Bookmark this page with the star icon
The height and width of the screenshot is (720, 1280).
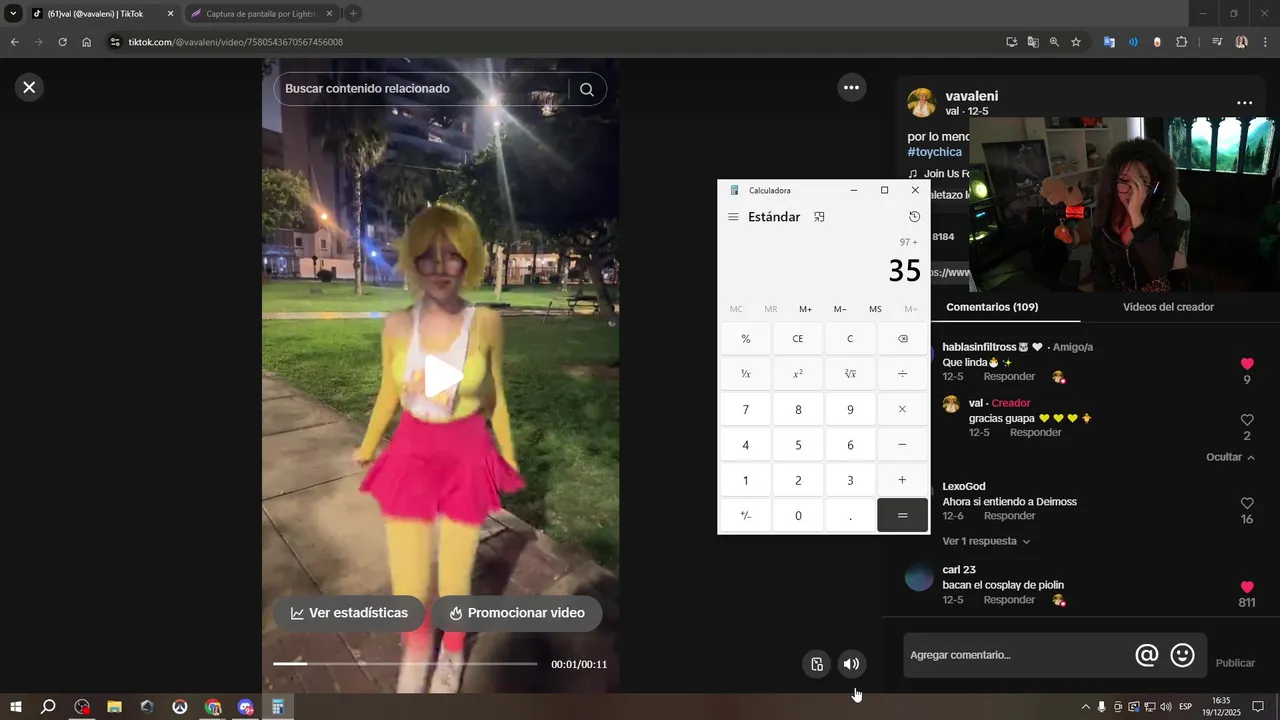pyautogui.click(x=1076, y=42)
